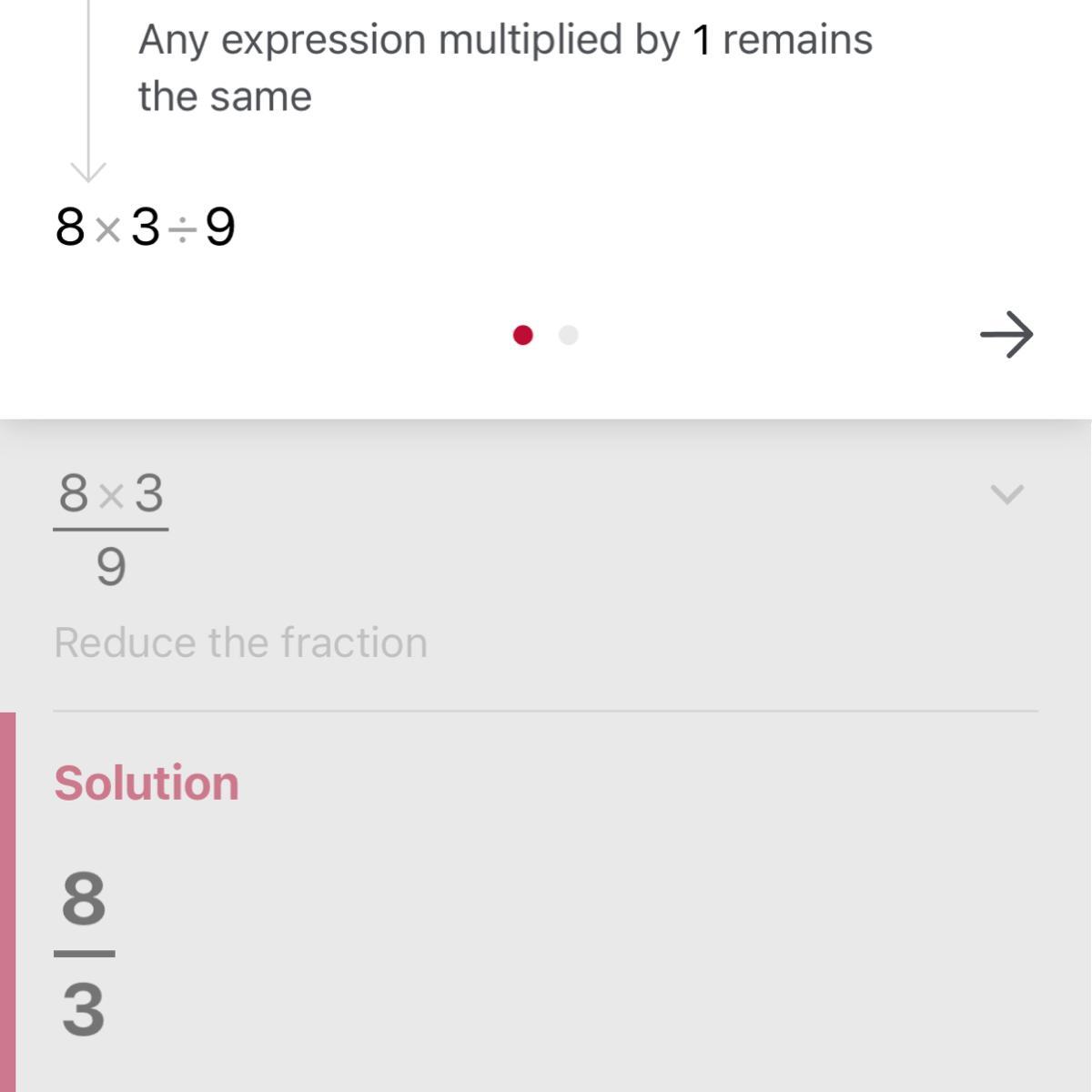1092x1092 pixels.
Task: Click the bold 1 in the explanation
Action: click(701, 41)
